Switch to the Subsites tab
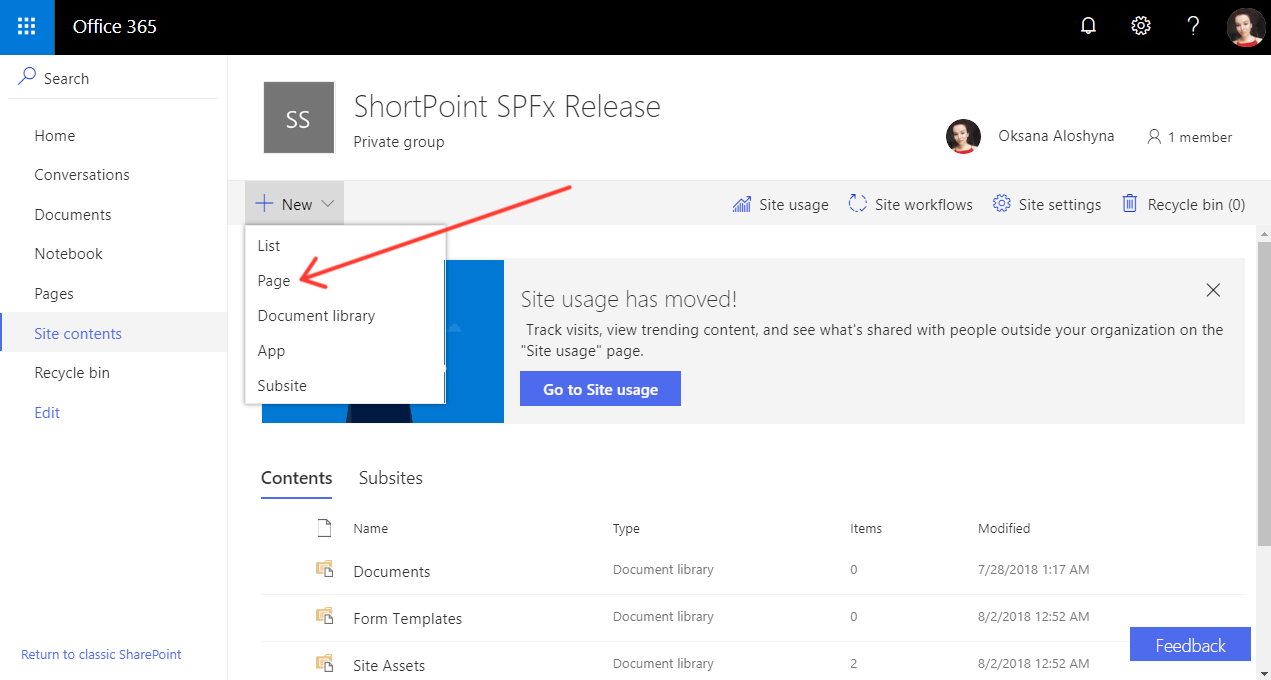 (390, 478)
